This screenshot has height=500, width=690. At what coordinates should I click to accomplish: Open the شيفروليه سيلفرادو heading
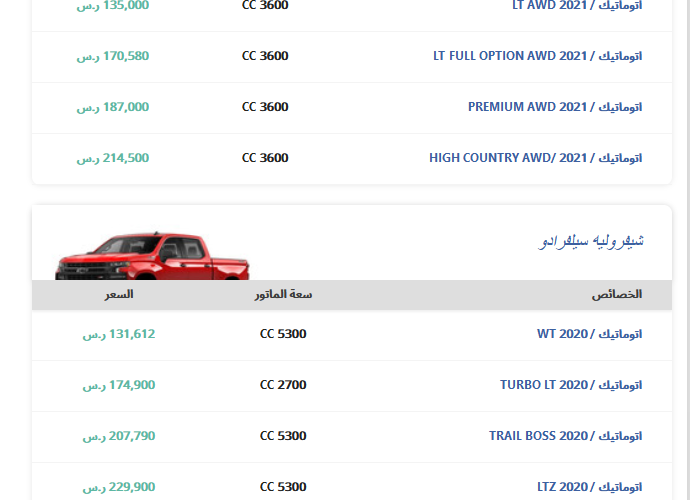(591, 241)
